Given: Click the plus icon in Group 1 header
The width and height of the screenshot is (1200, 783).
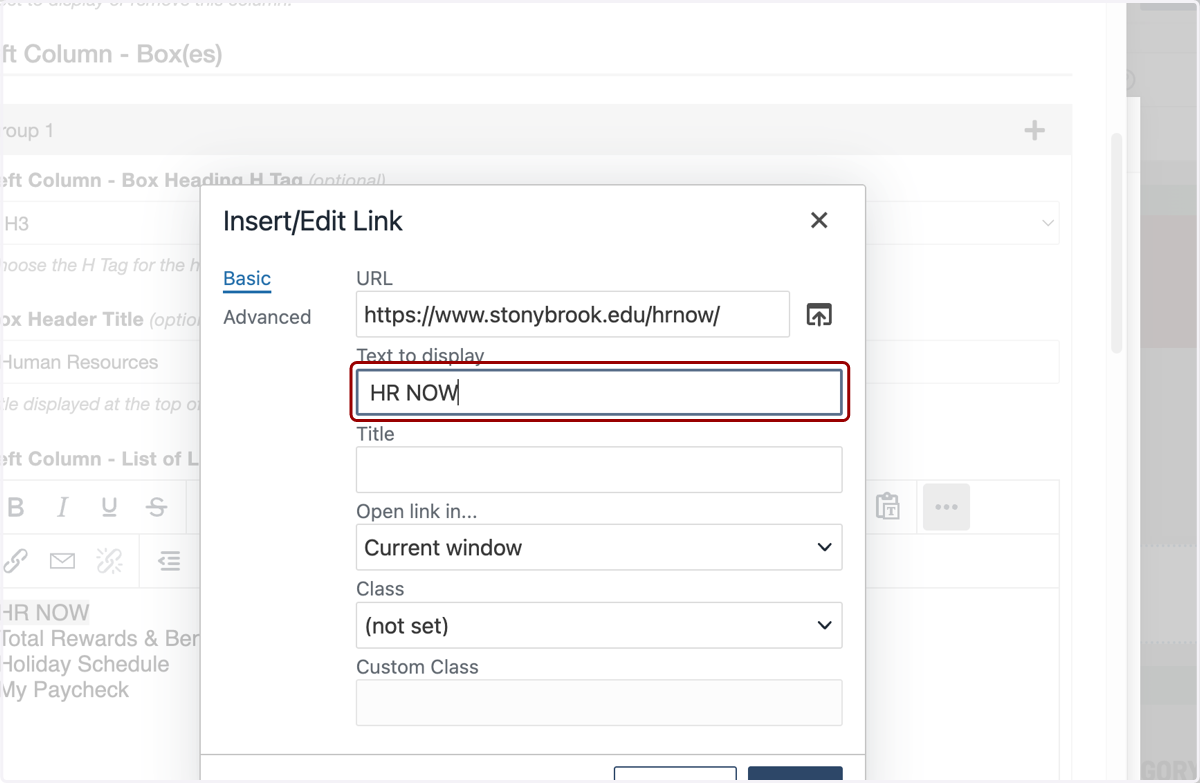Looking at the screenshot, I should pyautogui.click(x=1035, y=130).
